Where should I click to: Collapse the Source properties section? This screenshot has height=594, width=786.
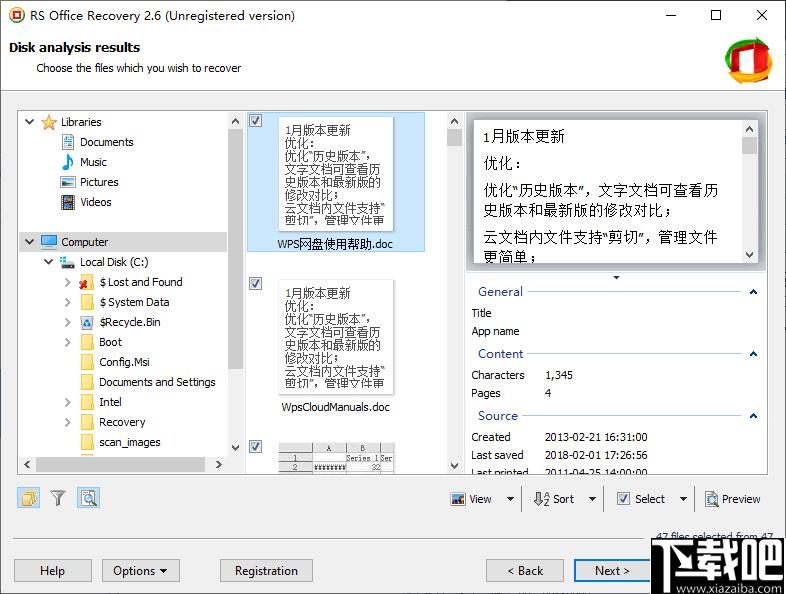point(753,416)
